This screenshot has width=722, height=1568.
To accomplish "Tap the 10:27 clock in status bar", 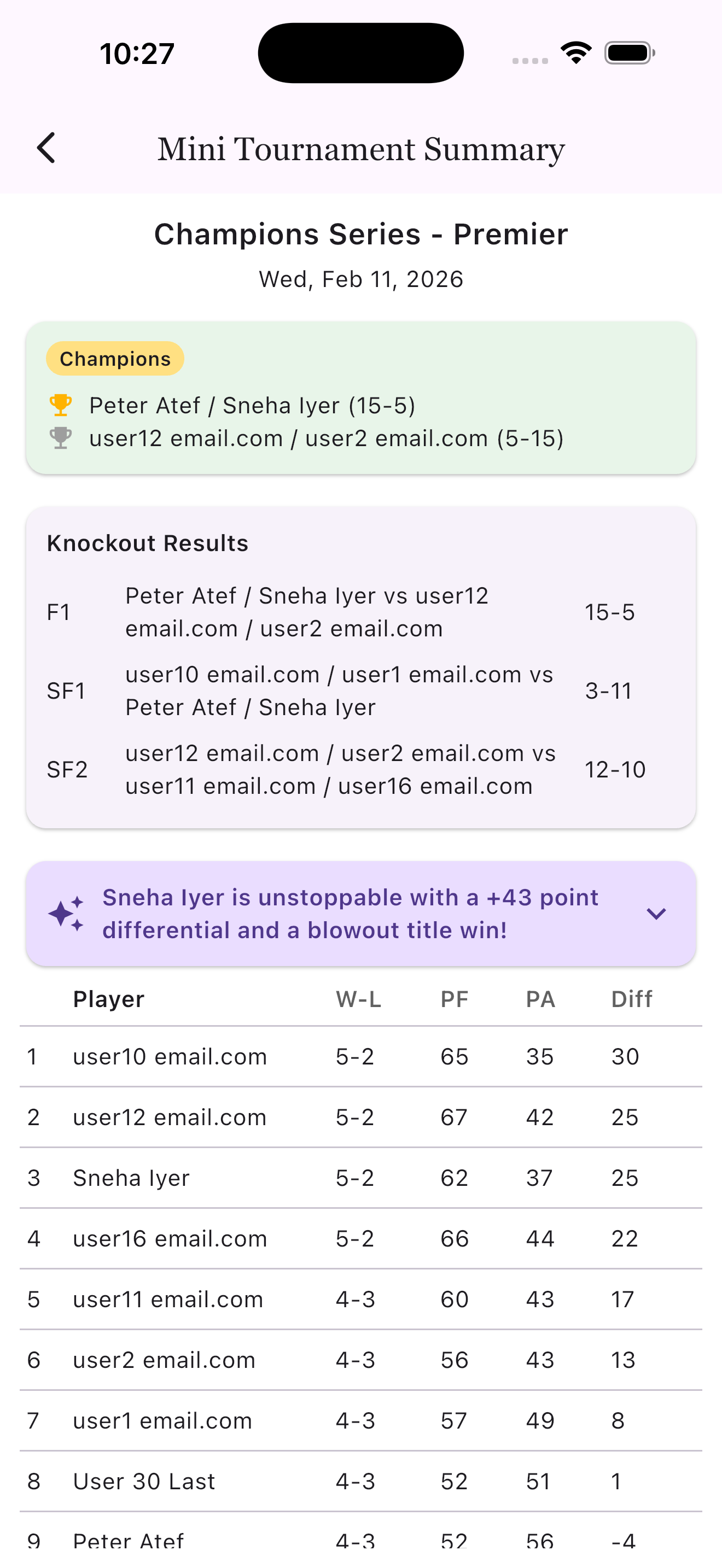I will click(138, 53).
